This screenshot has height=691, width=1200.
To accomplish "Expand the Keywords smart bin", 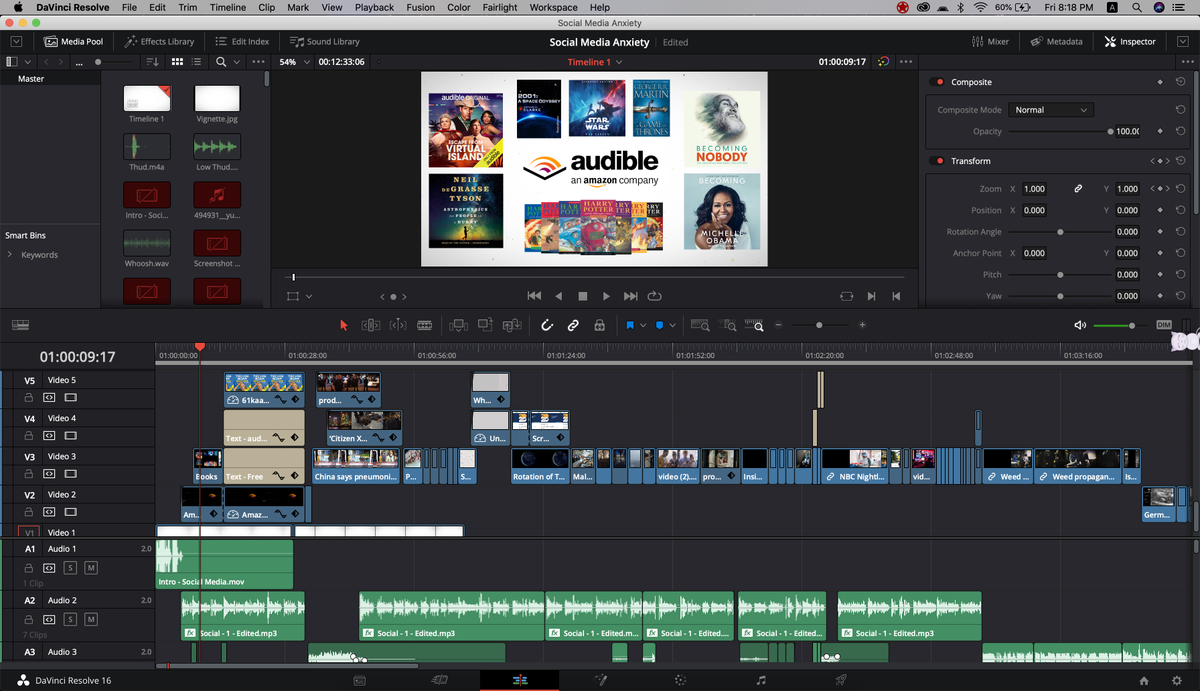I will coord(10,255).
